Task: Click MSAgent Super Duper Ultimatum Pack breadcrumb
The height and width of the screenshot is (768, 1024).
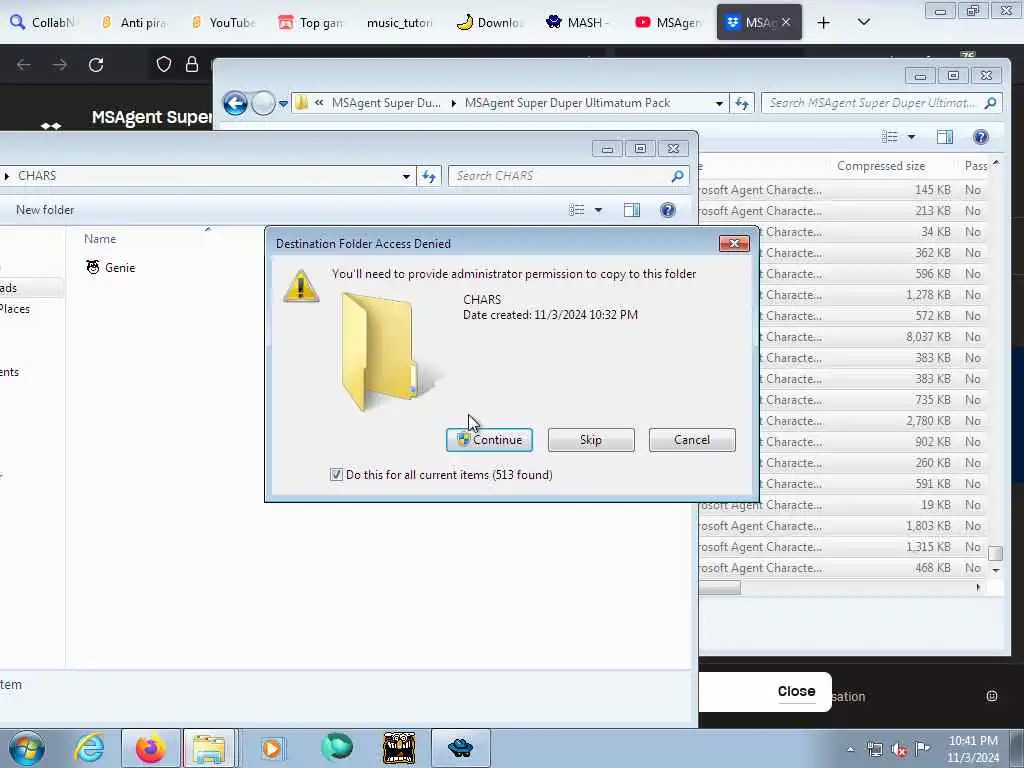Action: pos(567,103)
